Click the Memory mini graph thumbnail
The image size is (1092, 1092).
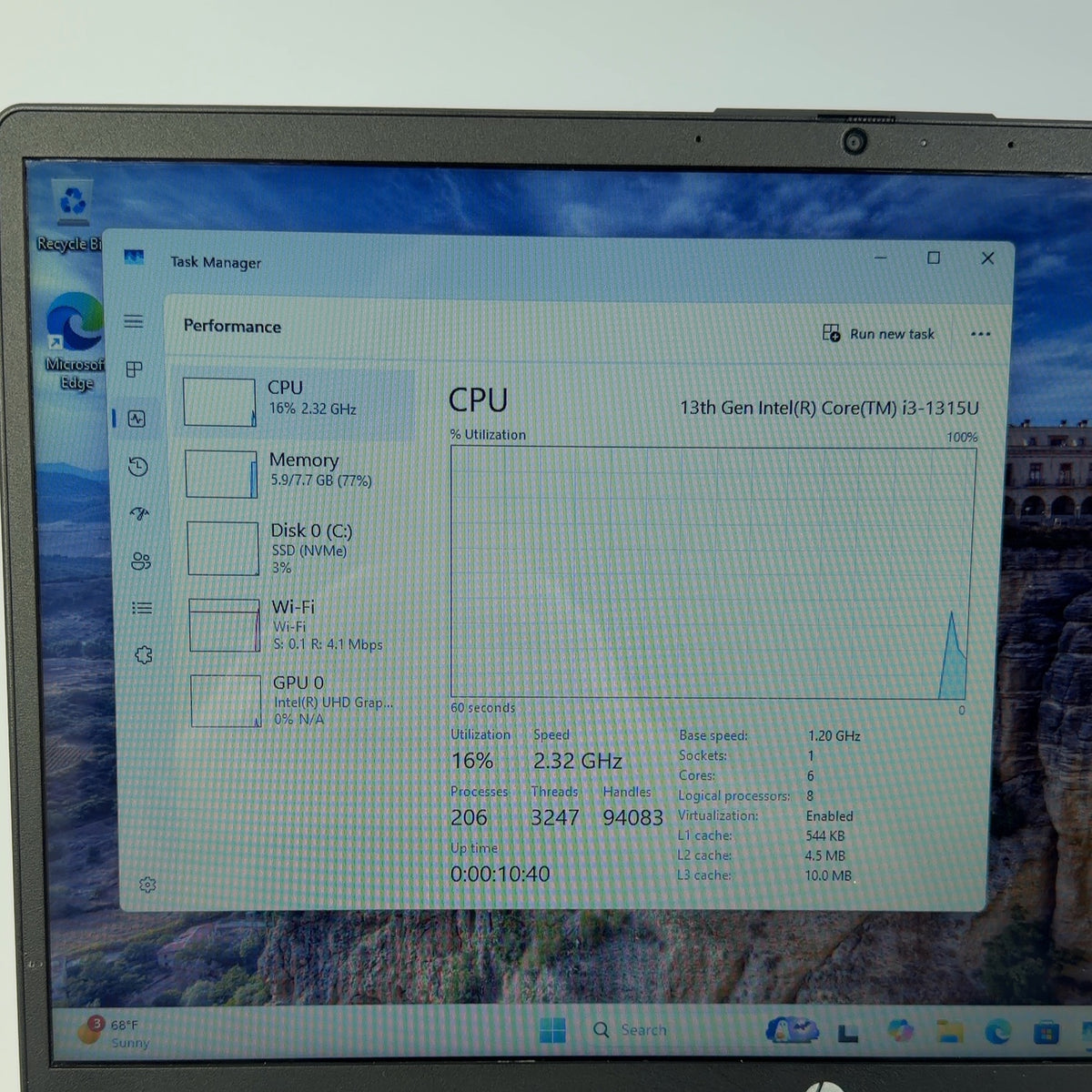(x=221, y=474)
